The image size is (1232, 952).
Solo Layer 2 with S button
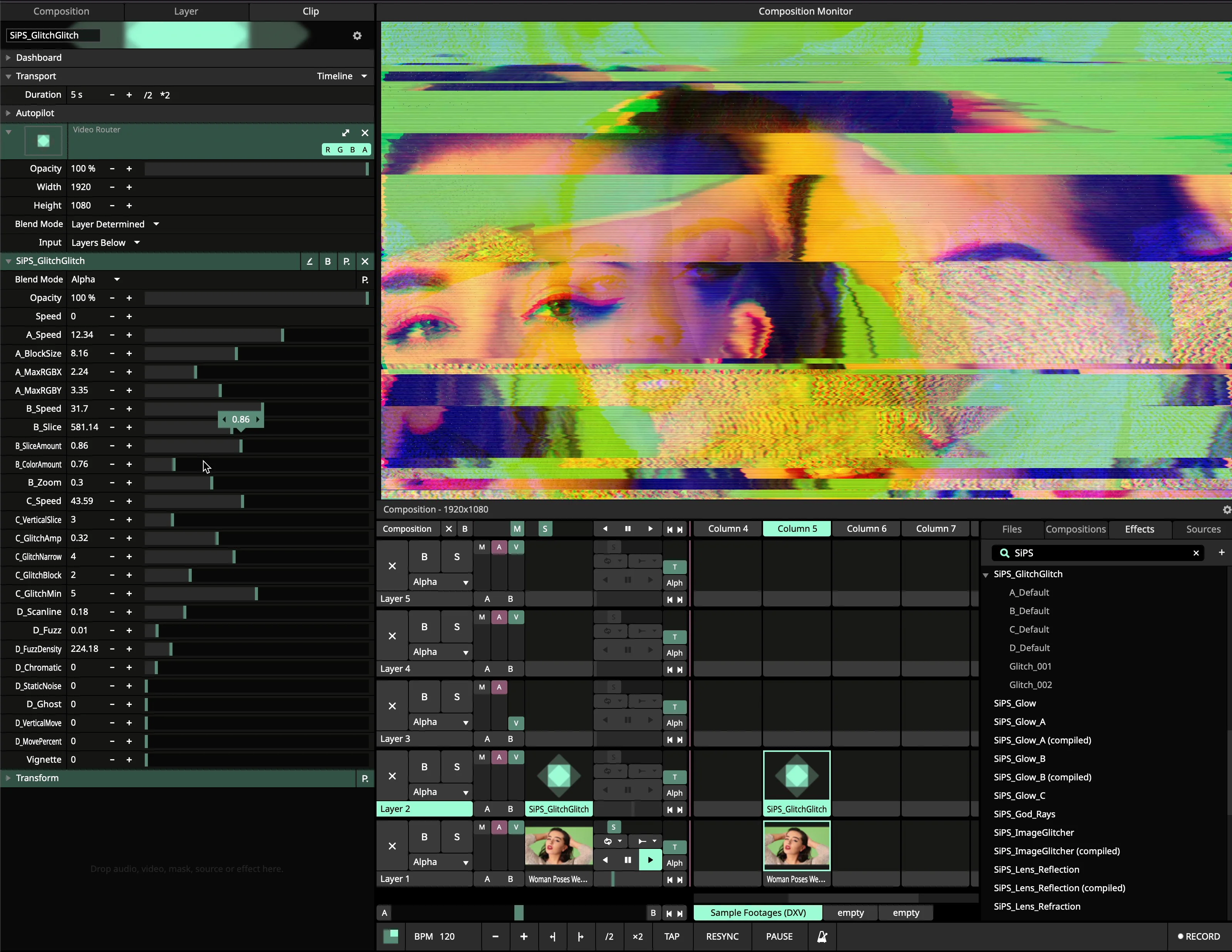(x=457, y=767)
